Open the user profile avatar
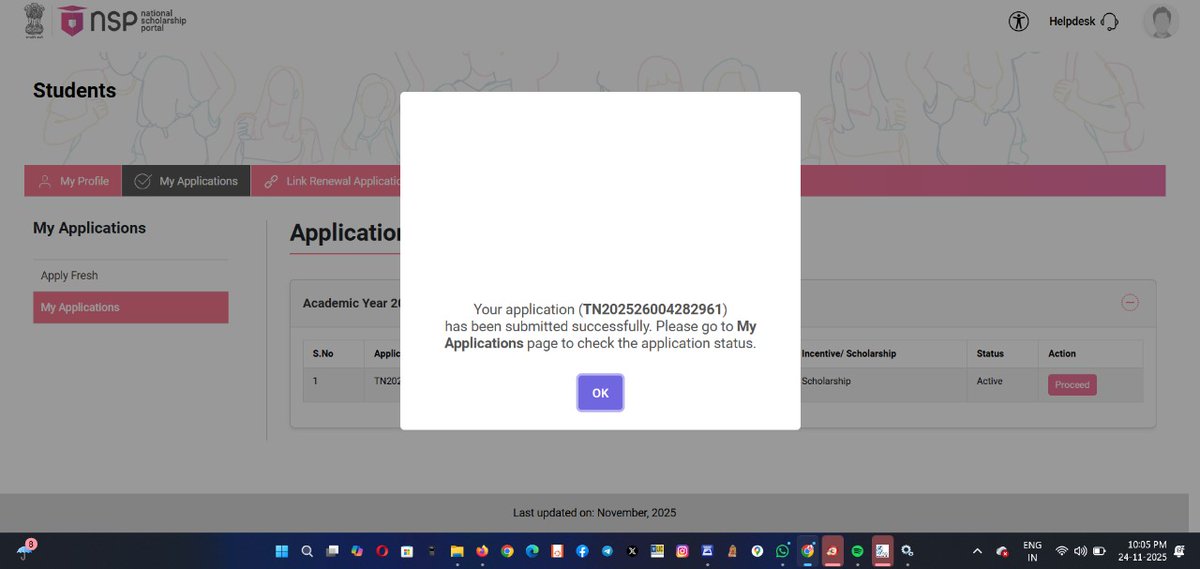 [x=1161, y=21]
